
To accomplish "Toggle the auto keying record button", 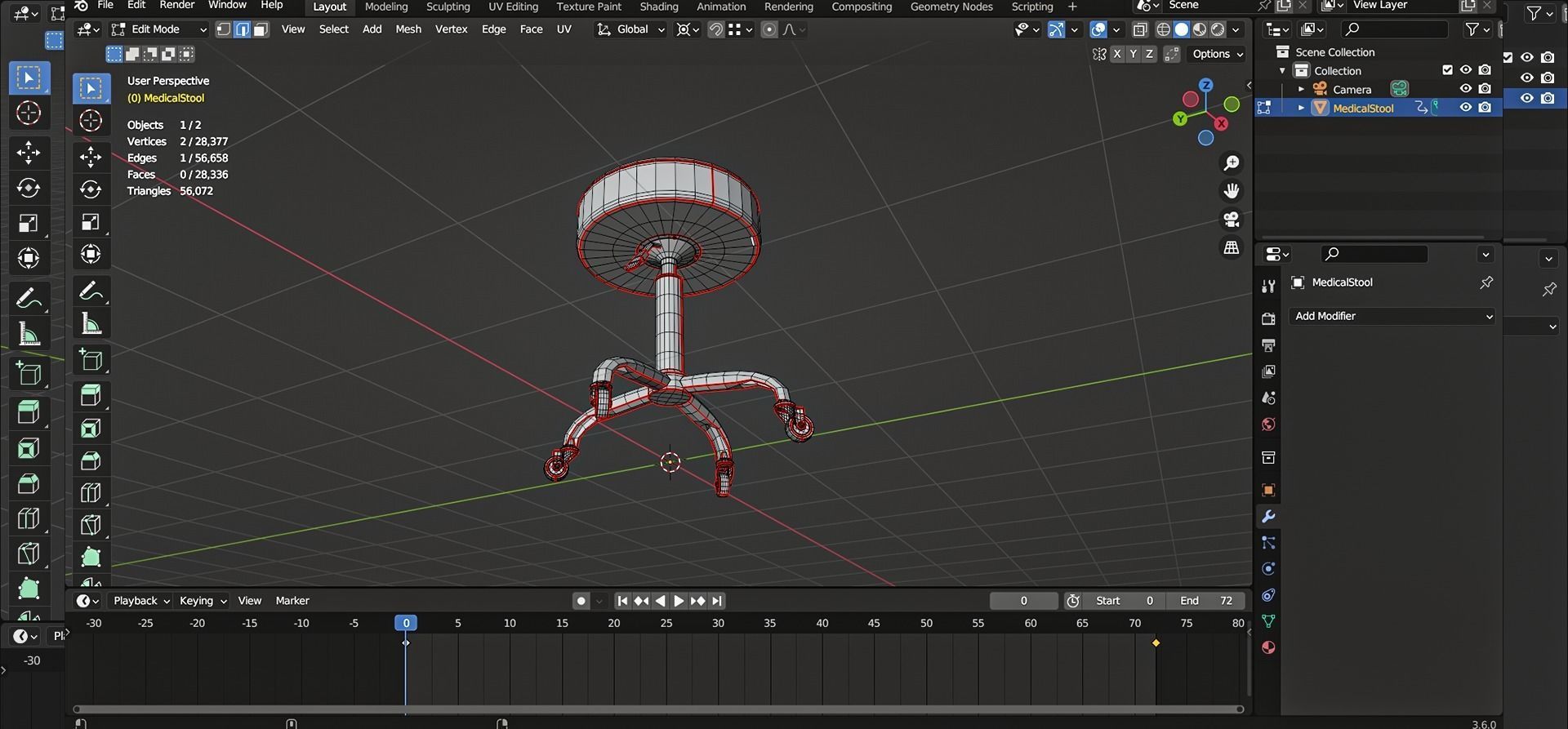I will [x=581, y=601].
